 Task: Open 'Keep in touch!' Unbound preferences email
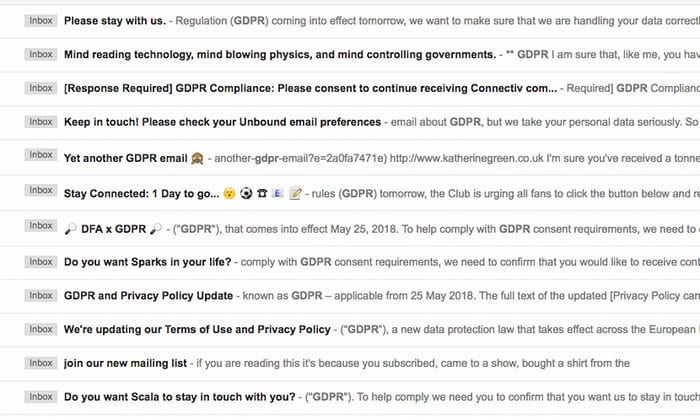tap(350, 122)
